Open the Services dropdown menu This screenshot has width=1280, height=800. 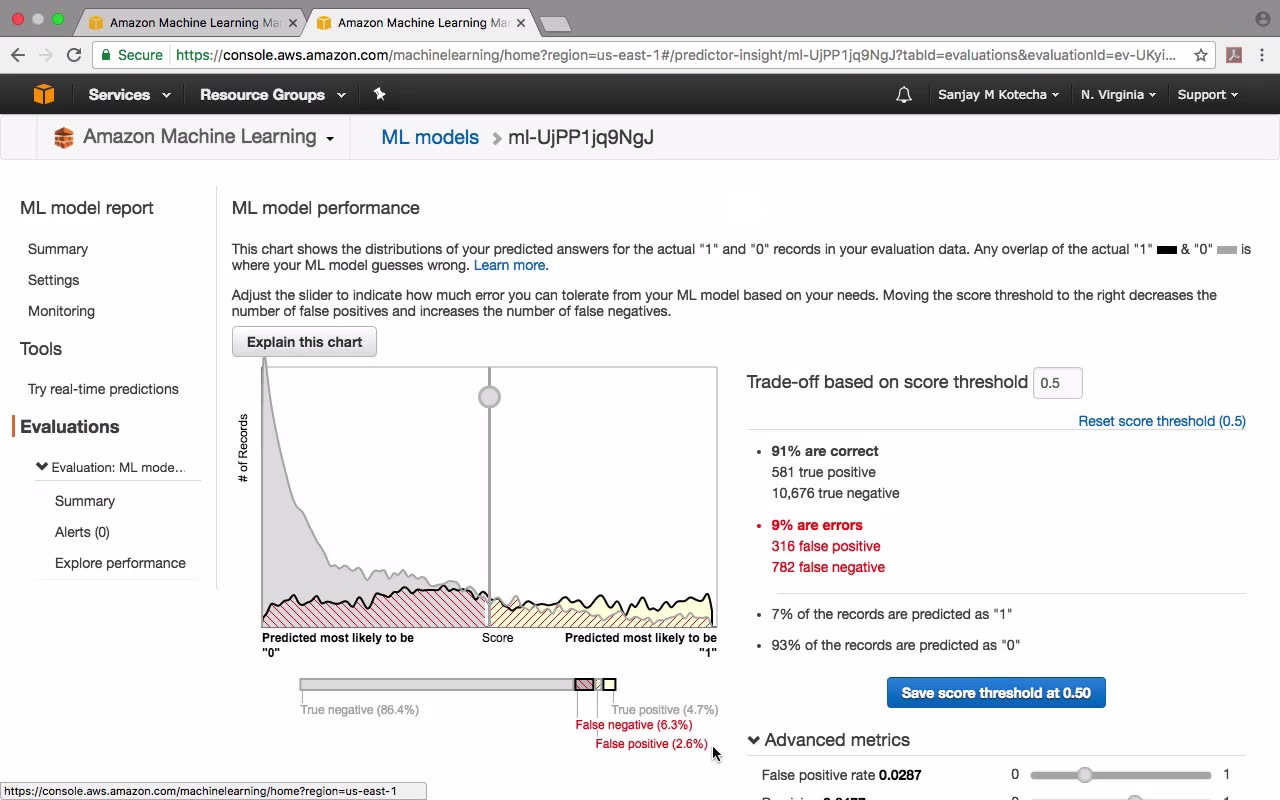(129, 95)
